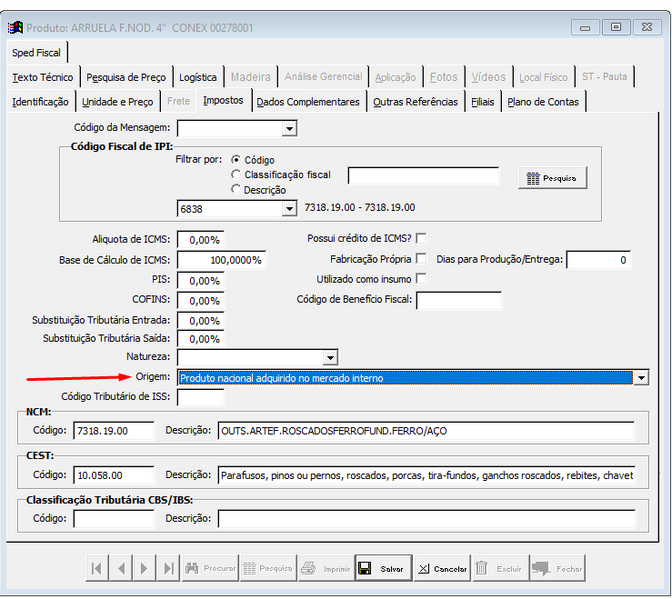This screenshot has width=672, height=599.
Task: Go to the next record
Action: pyautogui.click(x=144, y=568)
